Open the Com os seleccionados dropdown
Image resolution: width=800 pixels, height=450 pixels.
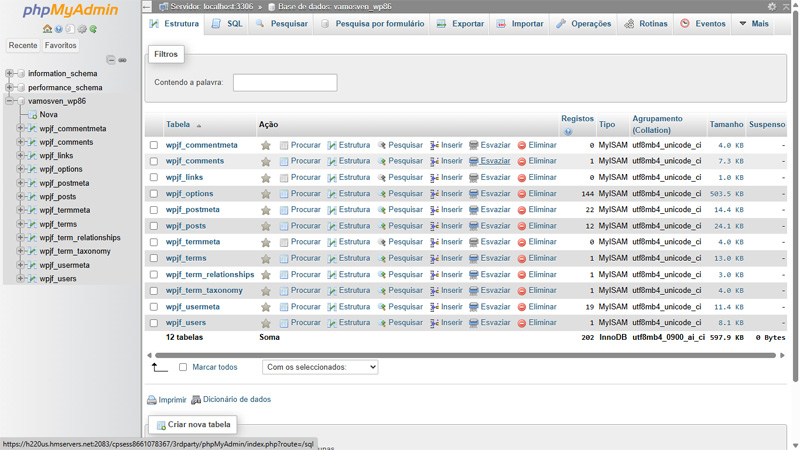pyautogui.click(x=320, y=367)
